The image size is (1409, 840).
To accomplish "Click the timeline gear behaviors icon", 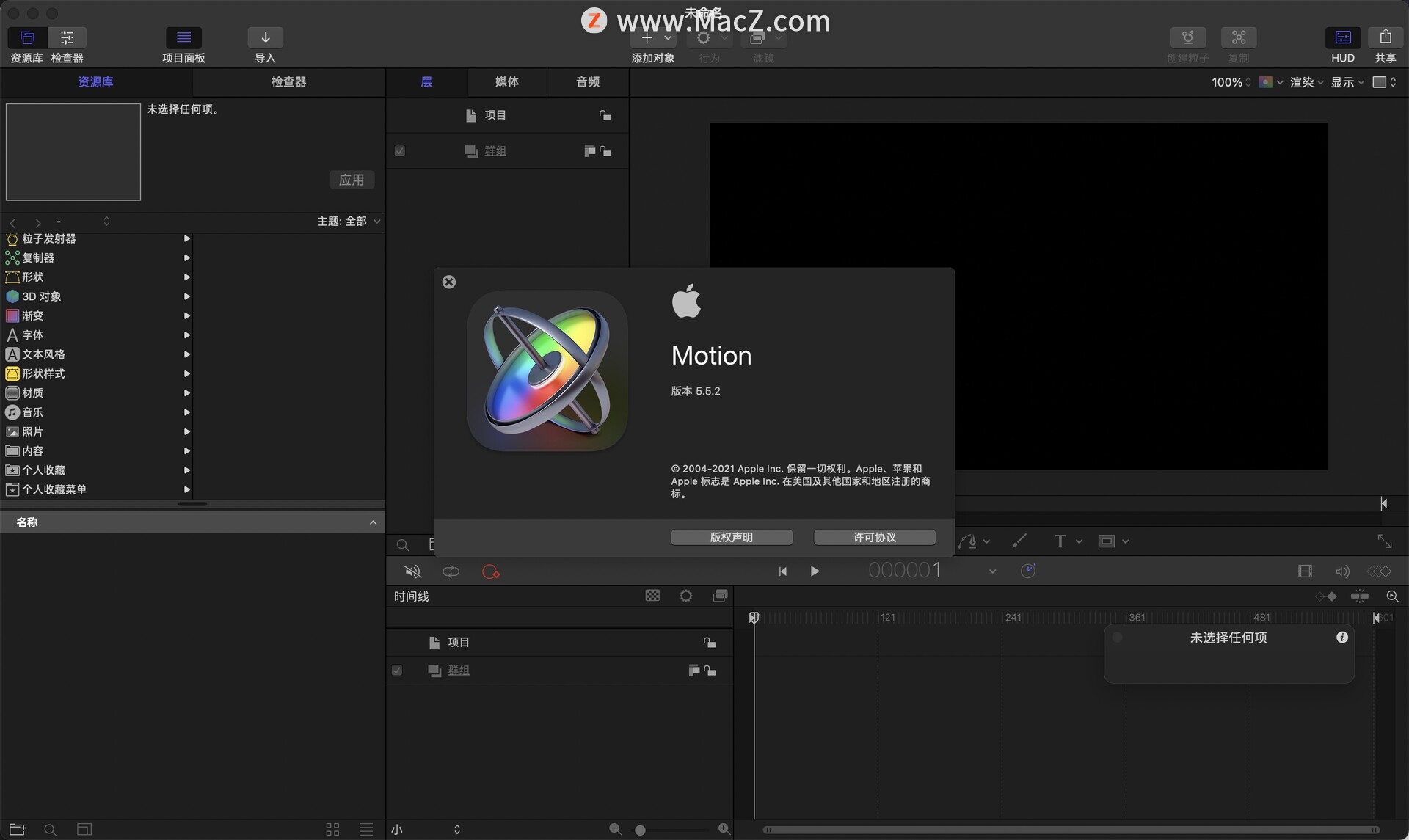I will [686, 596].
